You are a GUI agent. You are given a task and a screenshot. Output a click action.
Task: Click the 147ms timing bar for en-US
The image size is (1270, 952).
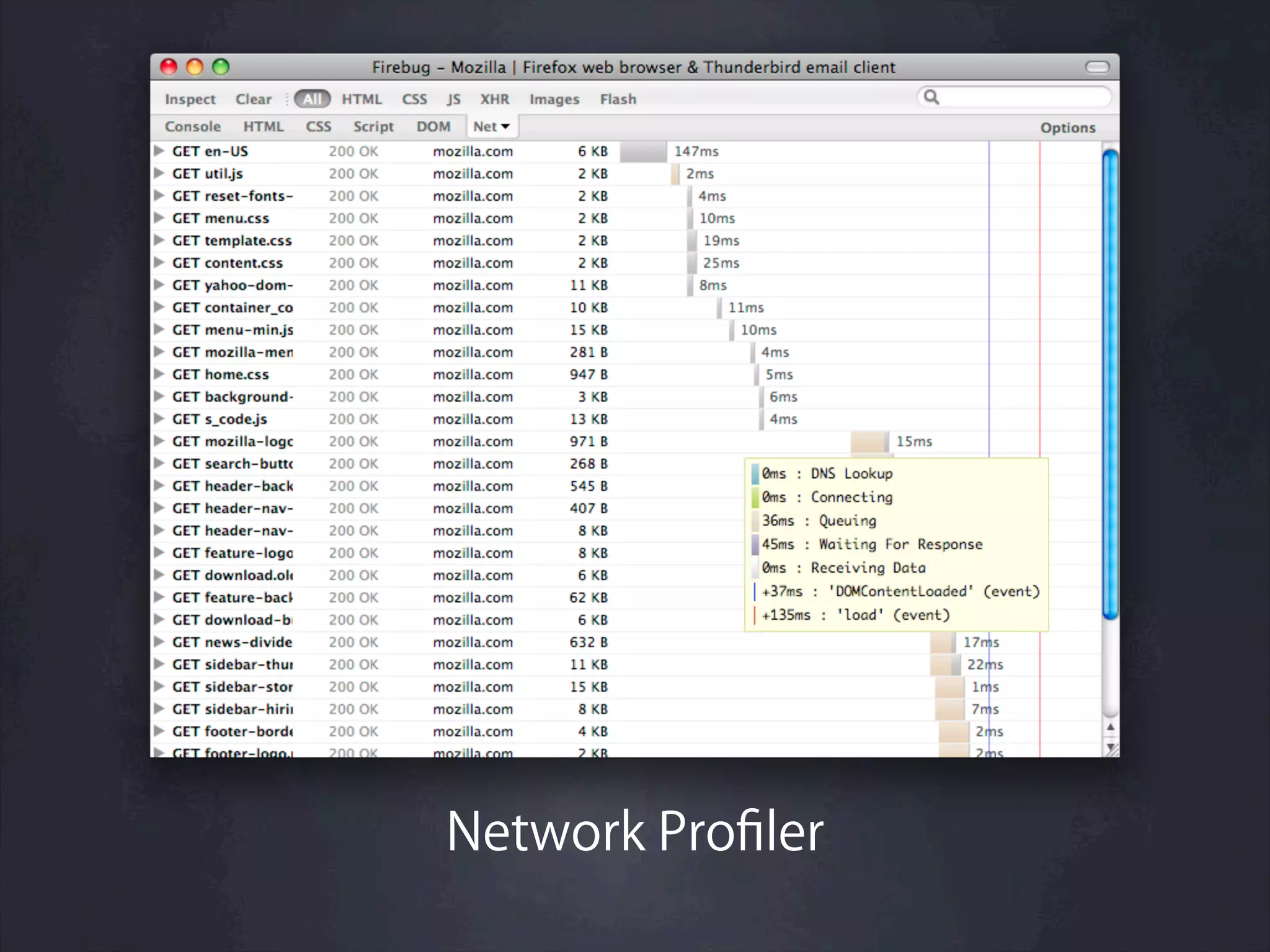(643, 151)
